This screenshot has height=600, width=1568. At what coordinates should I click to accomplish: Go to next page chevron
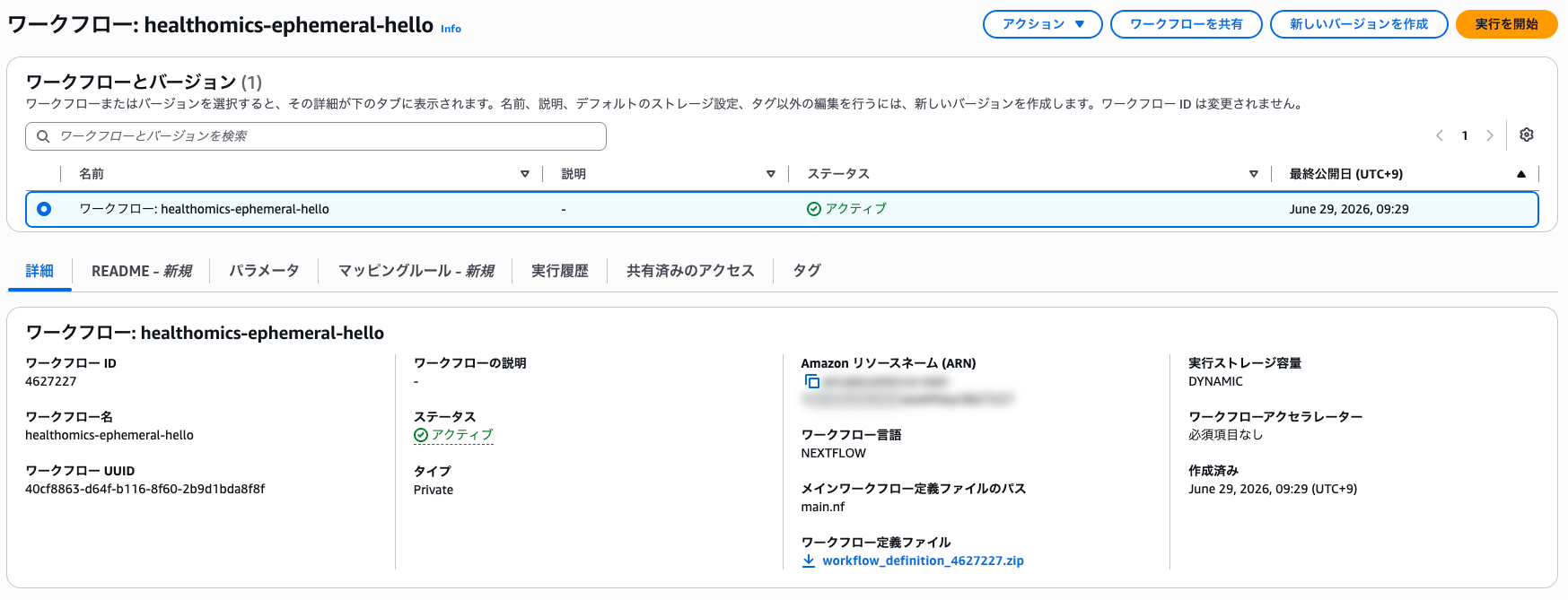(1490, 135)
